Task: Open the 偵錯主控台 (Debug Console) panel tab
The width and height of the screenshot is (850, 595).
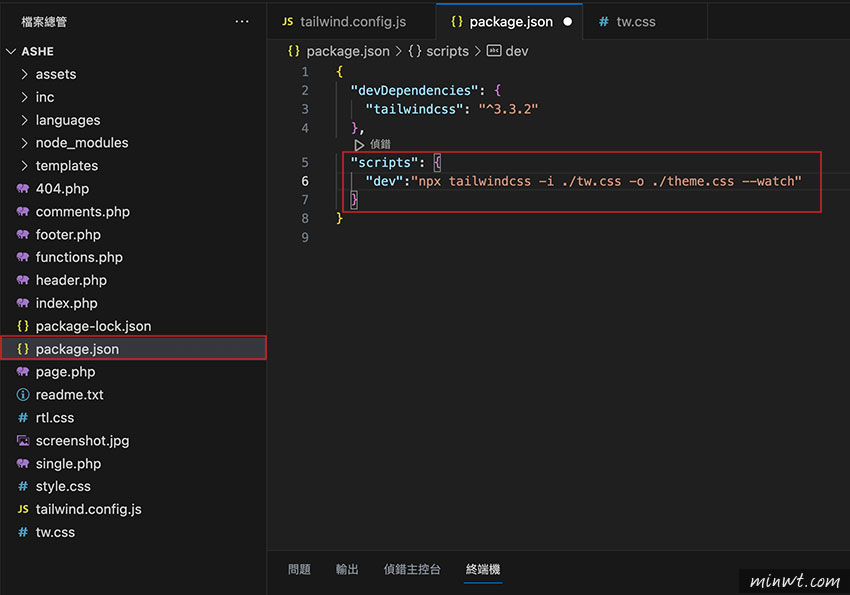Action: click(412, 570)
